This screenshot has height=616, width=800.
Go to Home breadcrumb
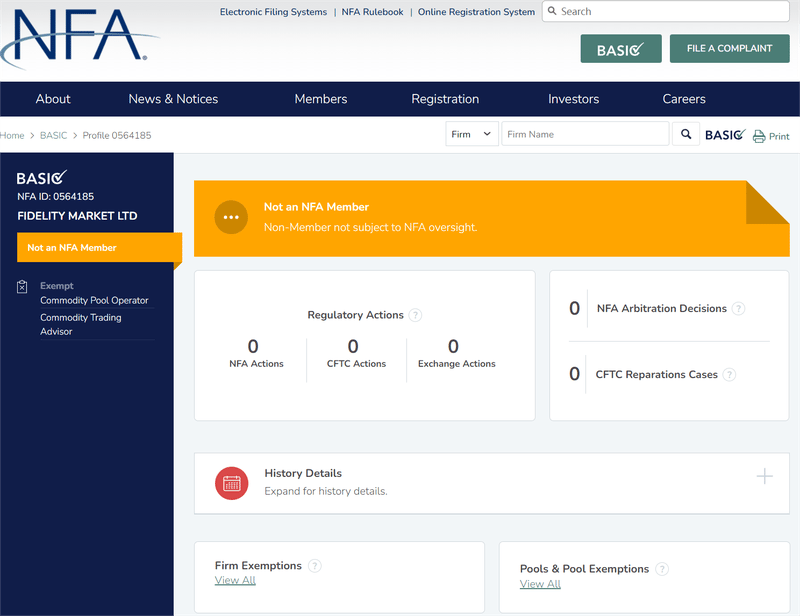click(12, 135)
